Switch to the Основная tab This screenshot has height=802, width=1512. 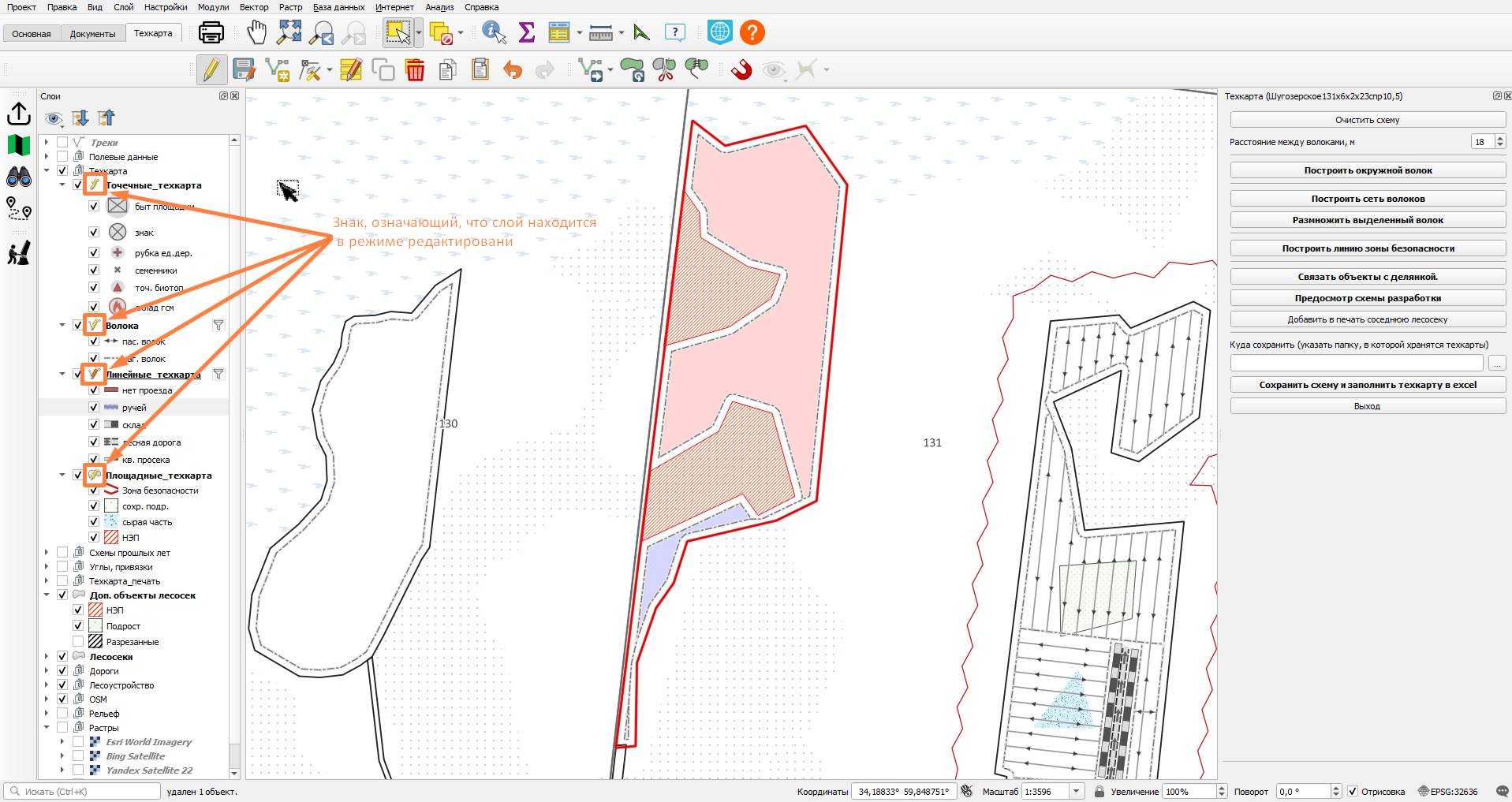click(x=32, y=33)
